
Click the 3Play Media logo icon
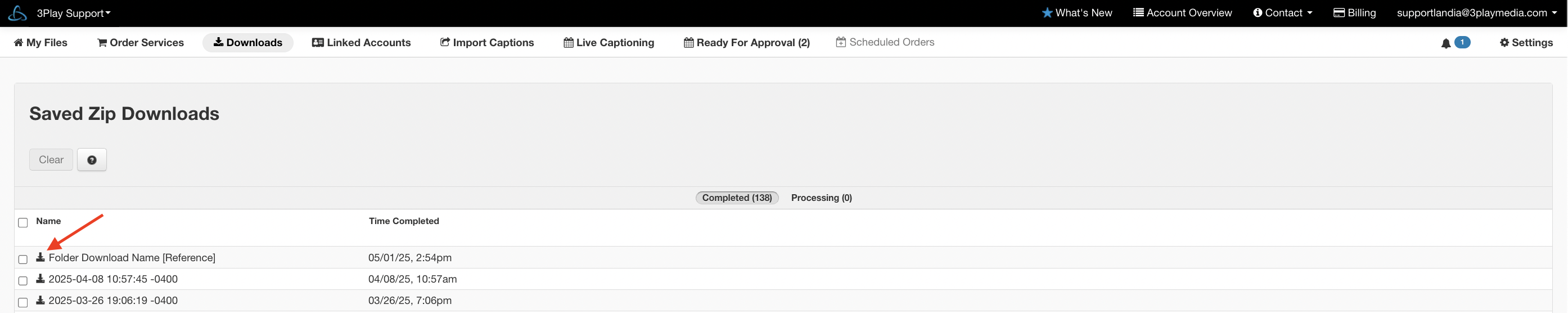point(17,13)
